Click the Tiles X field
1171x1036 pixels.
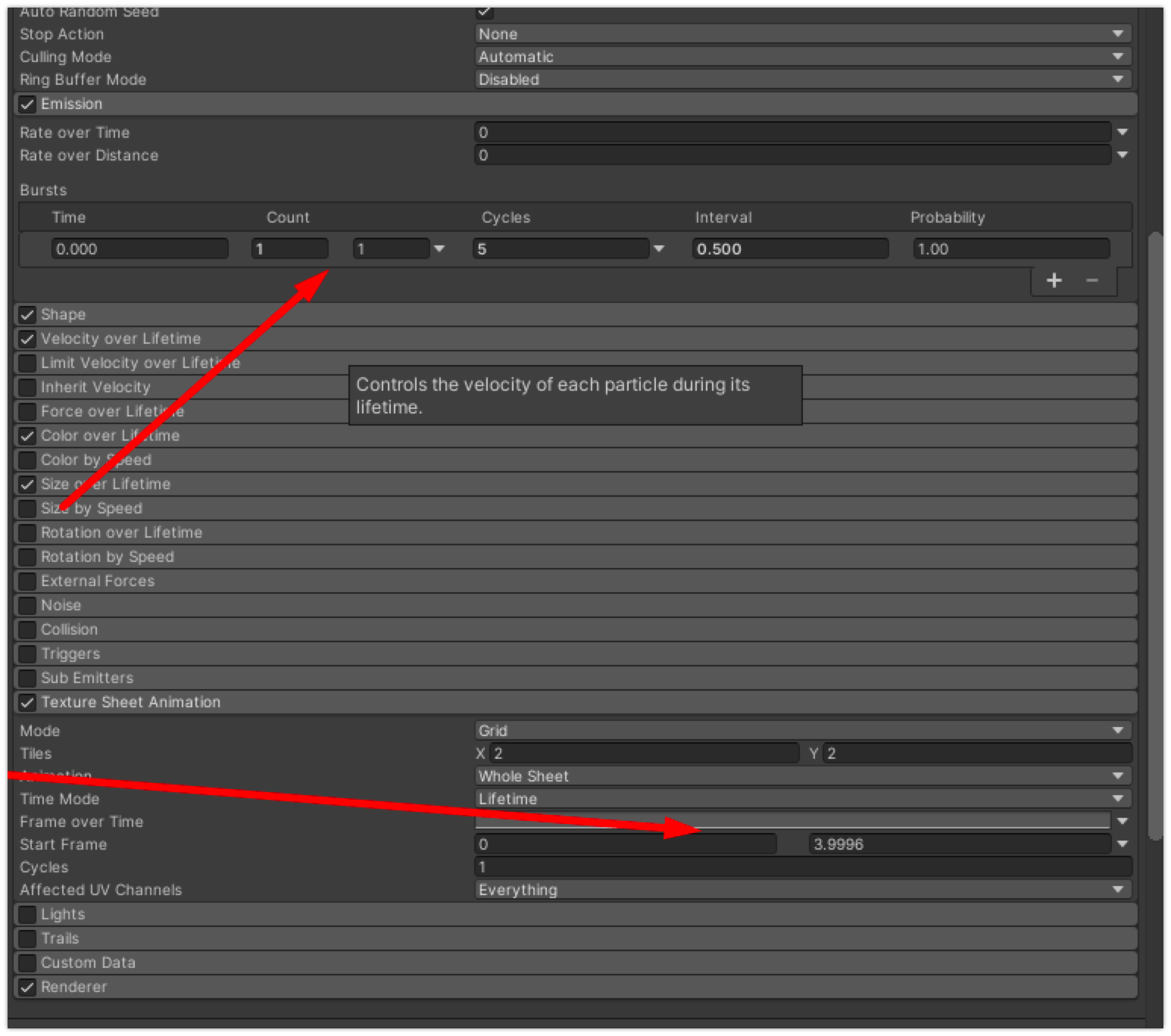tap(644, 754)
